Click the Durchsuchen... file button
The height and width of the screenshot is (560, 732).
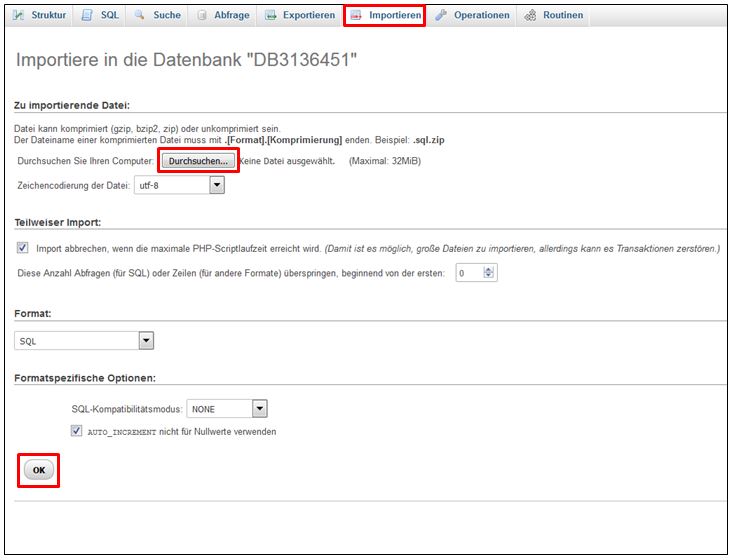pos(198,161)
